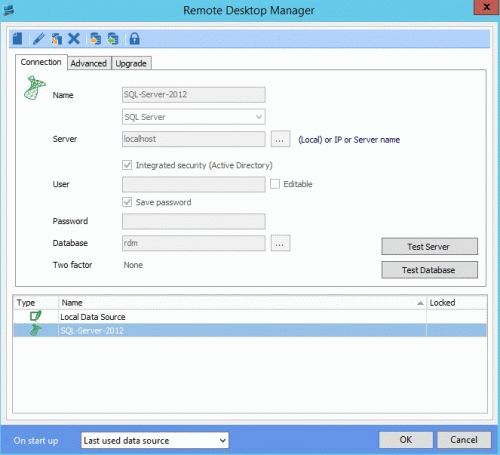Click the Cancel button
The height and width of the screenshot is (455, 500).
click(x=464, y=440)
